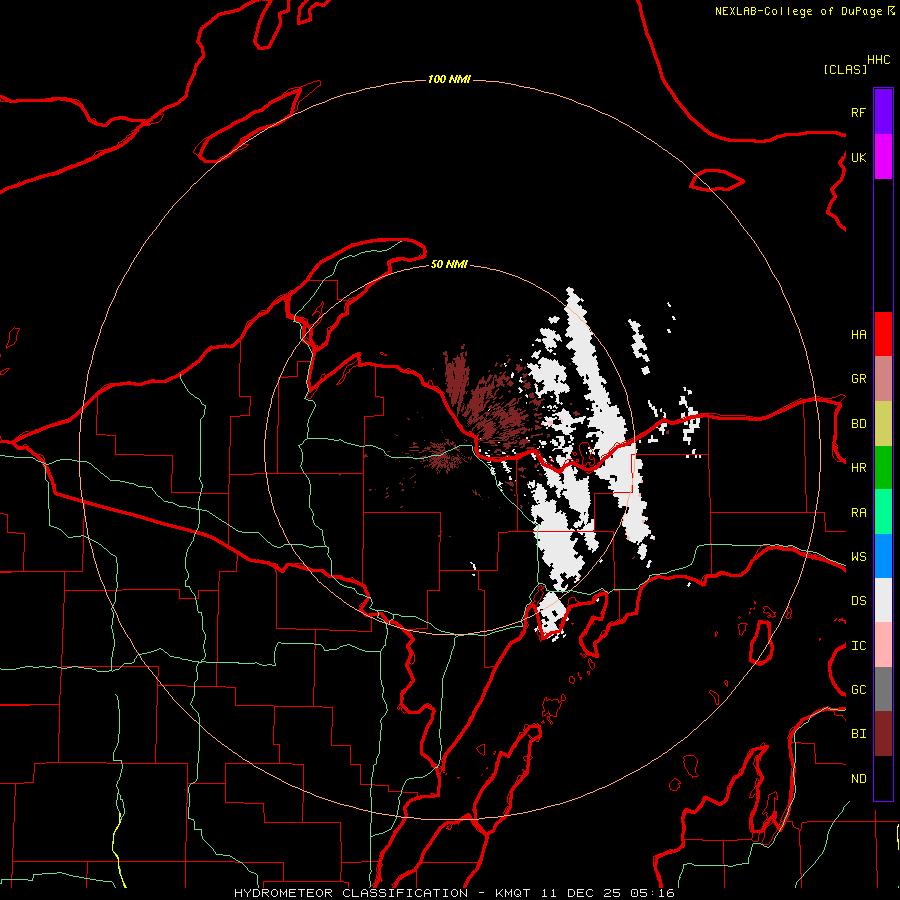Click the DS legend label
Image resolution: width=900 pixels, height=900 pixels.
858,601
